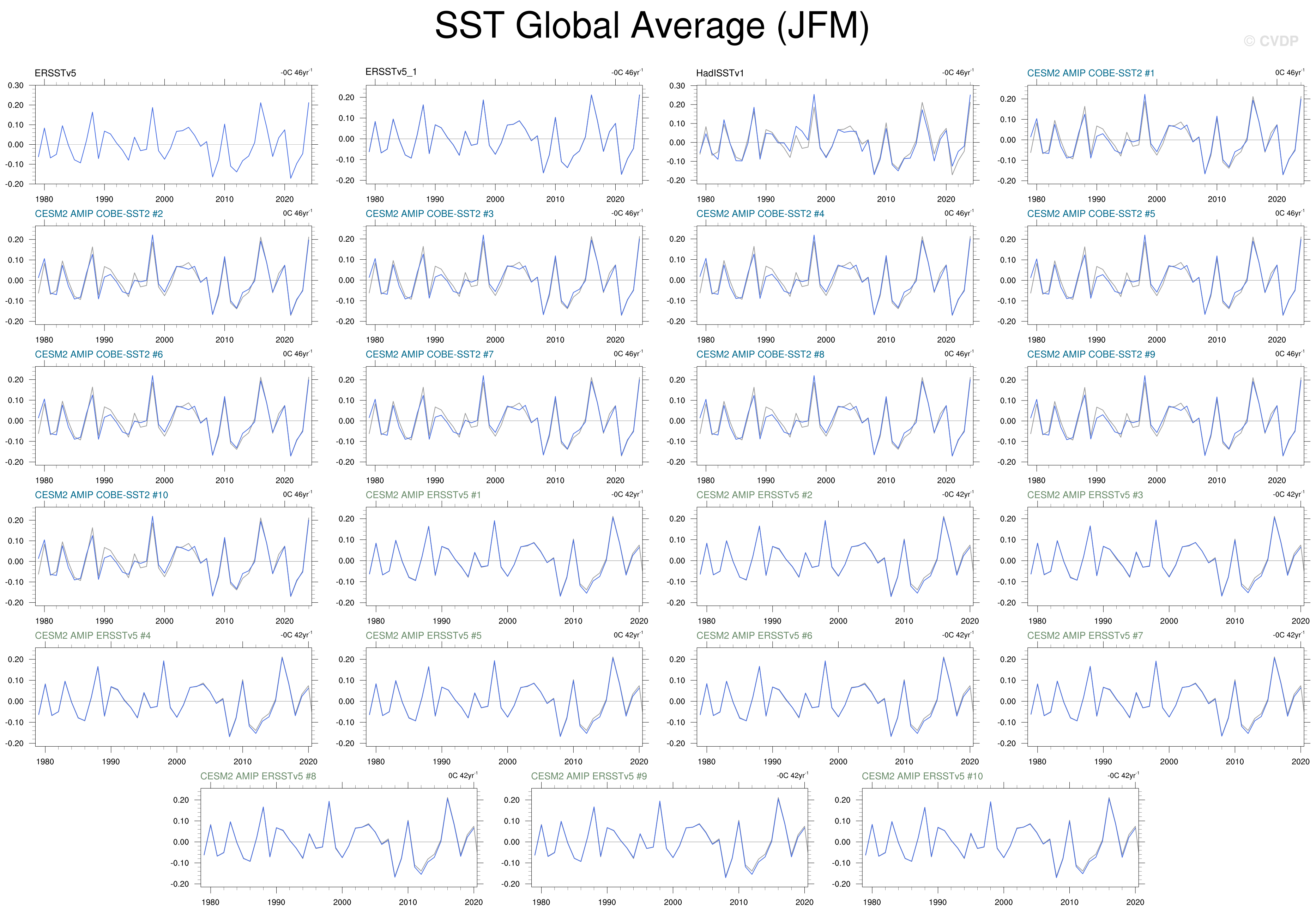Screen dimensions: 1316x916
Task: Select the CESM2 AMIP ERSSTv5 #6 plot
Action: coord(834,697)
